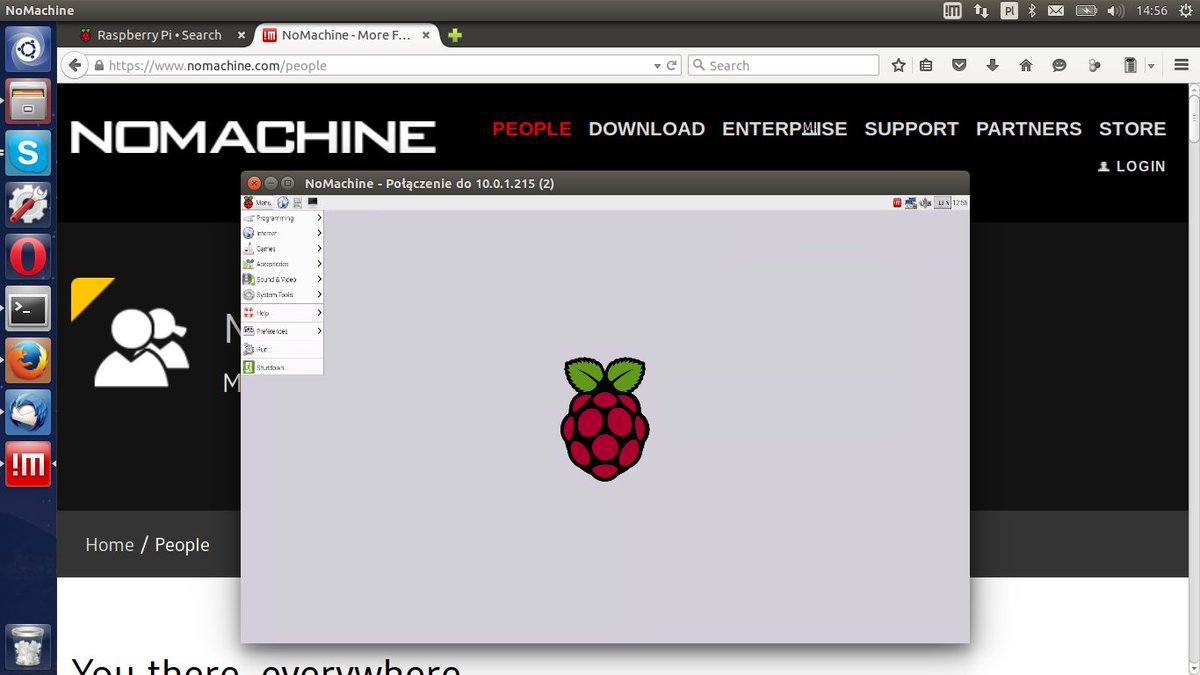Click LOGIN on NoMachine site
Viewport: 1200px width, 675px height.
point(1132,166)
